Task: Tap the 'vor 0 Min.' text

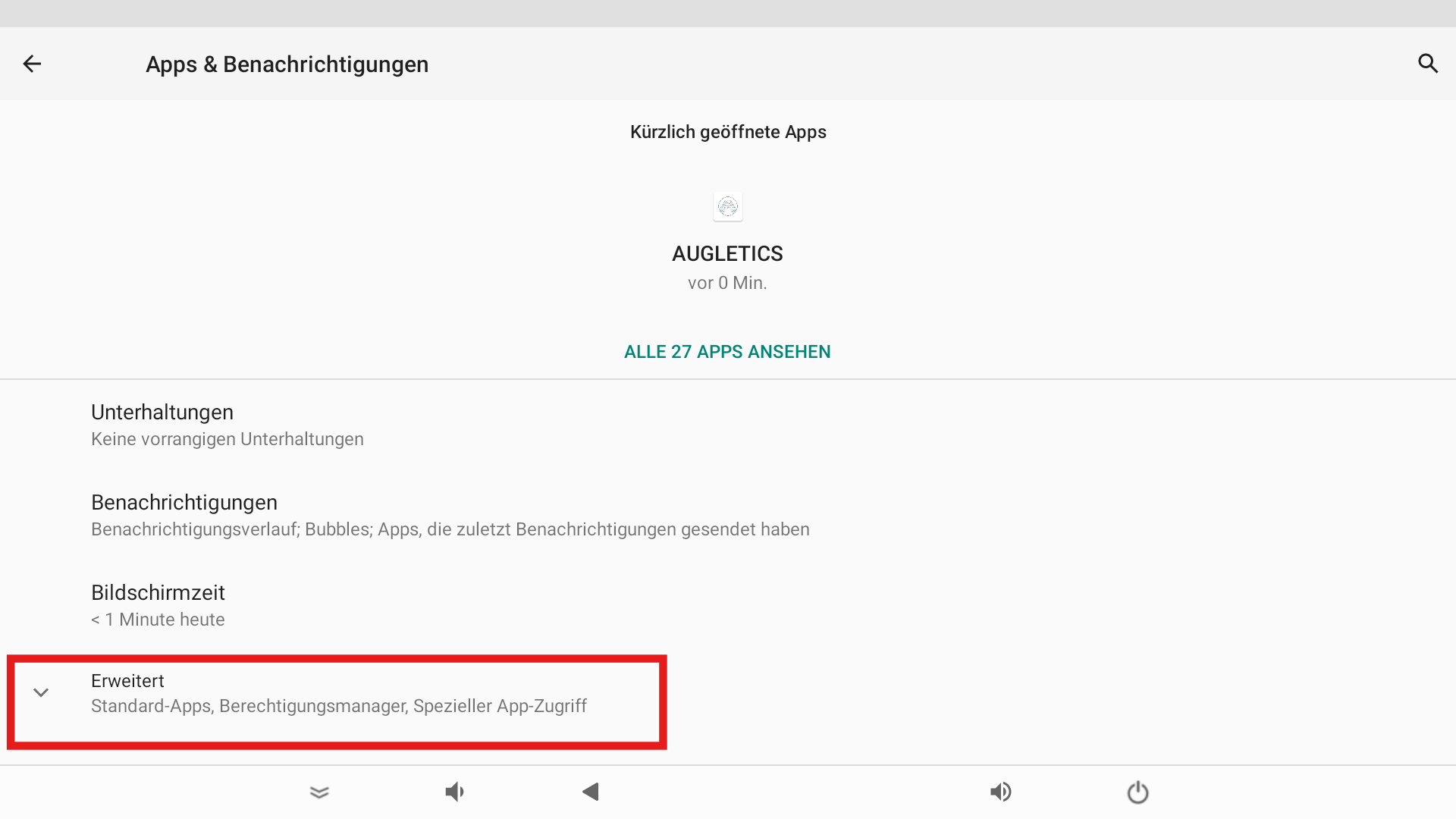Action: [727, 283]
